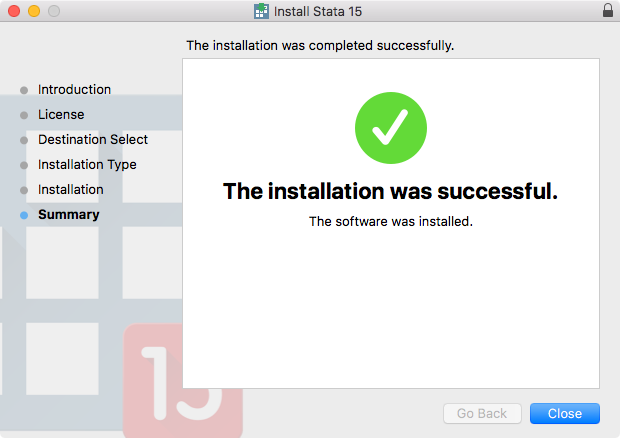Minimize the installer with the yellow button
This screenshot has width=620, height=438.
(x=34, y=11)
